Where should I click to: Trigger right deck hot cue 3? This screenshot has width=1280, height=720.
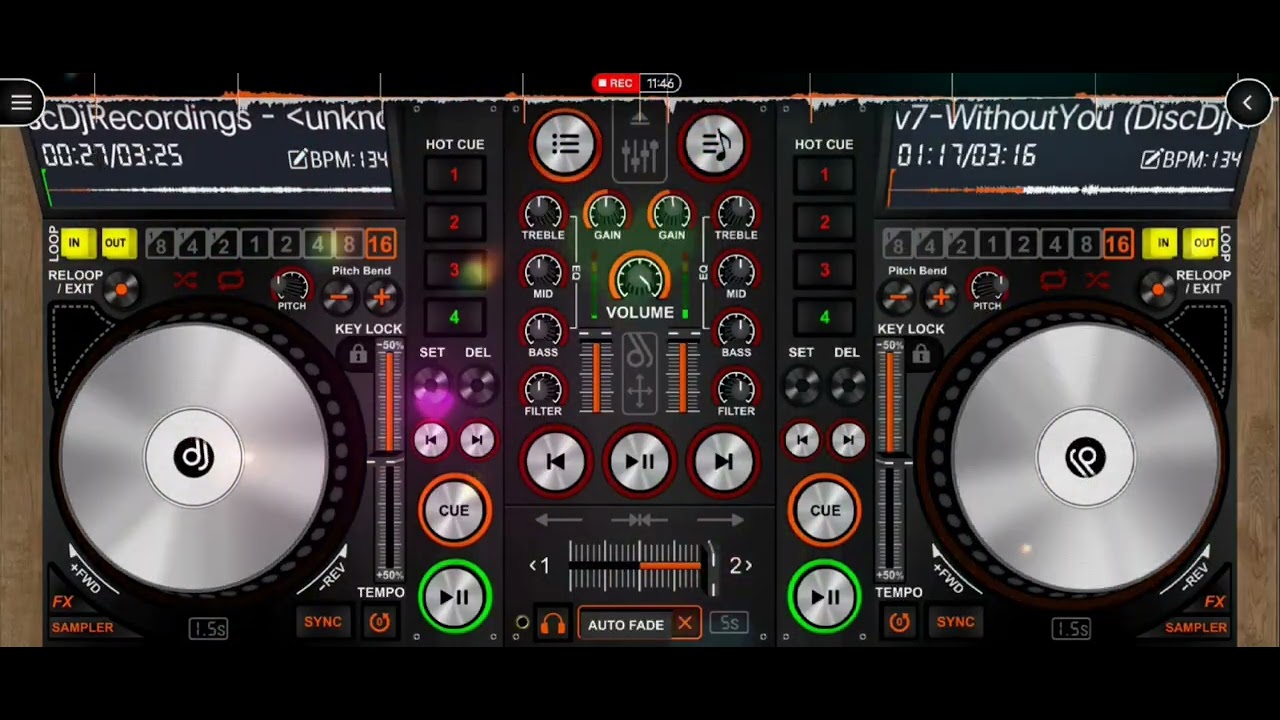click(x=825, y=270)
